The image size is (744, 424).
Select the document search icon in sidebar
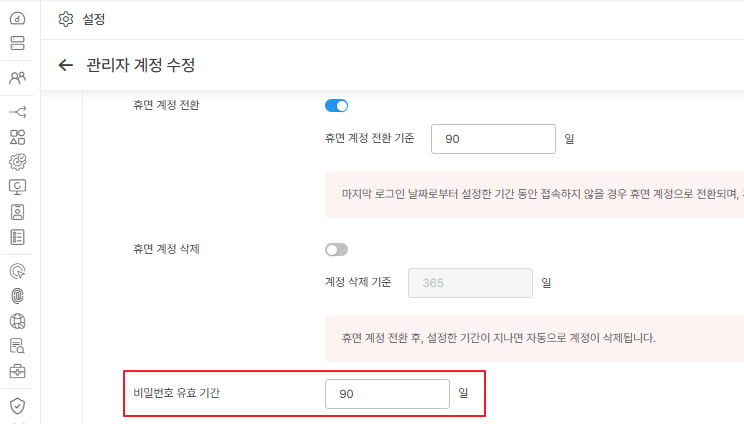coord(17,346)
